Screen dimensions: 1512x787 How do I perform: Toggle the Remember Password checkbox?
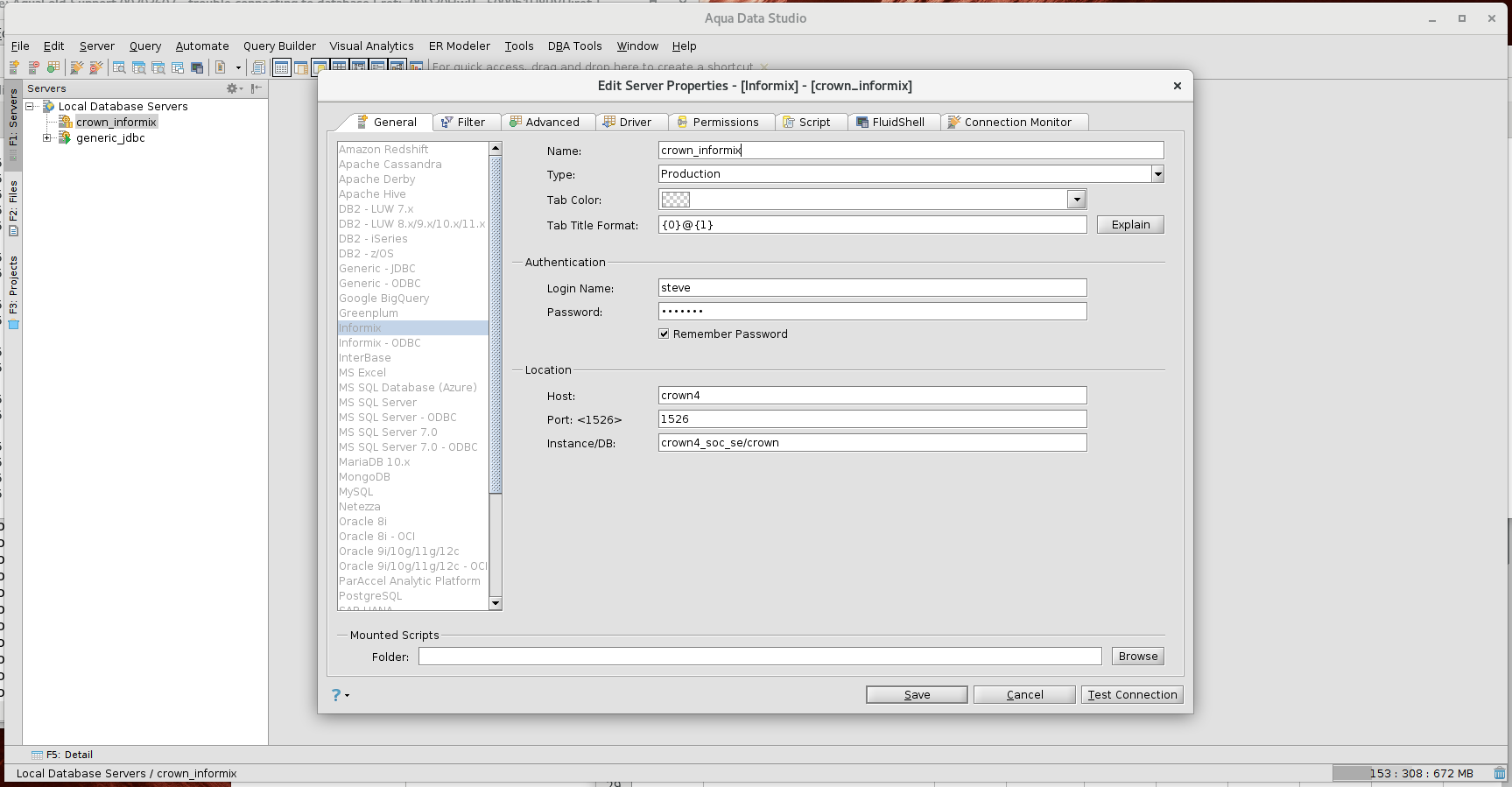click(x=664, y=334)
